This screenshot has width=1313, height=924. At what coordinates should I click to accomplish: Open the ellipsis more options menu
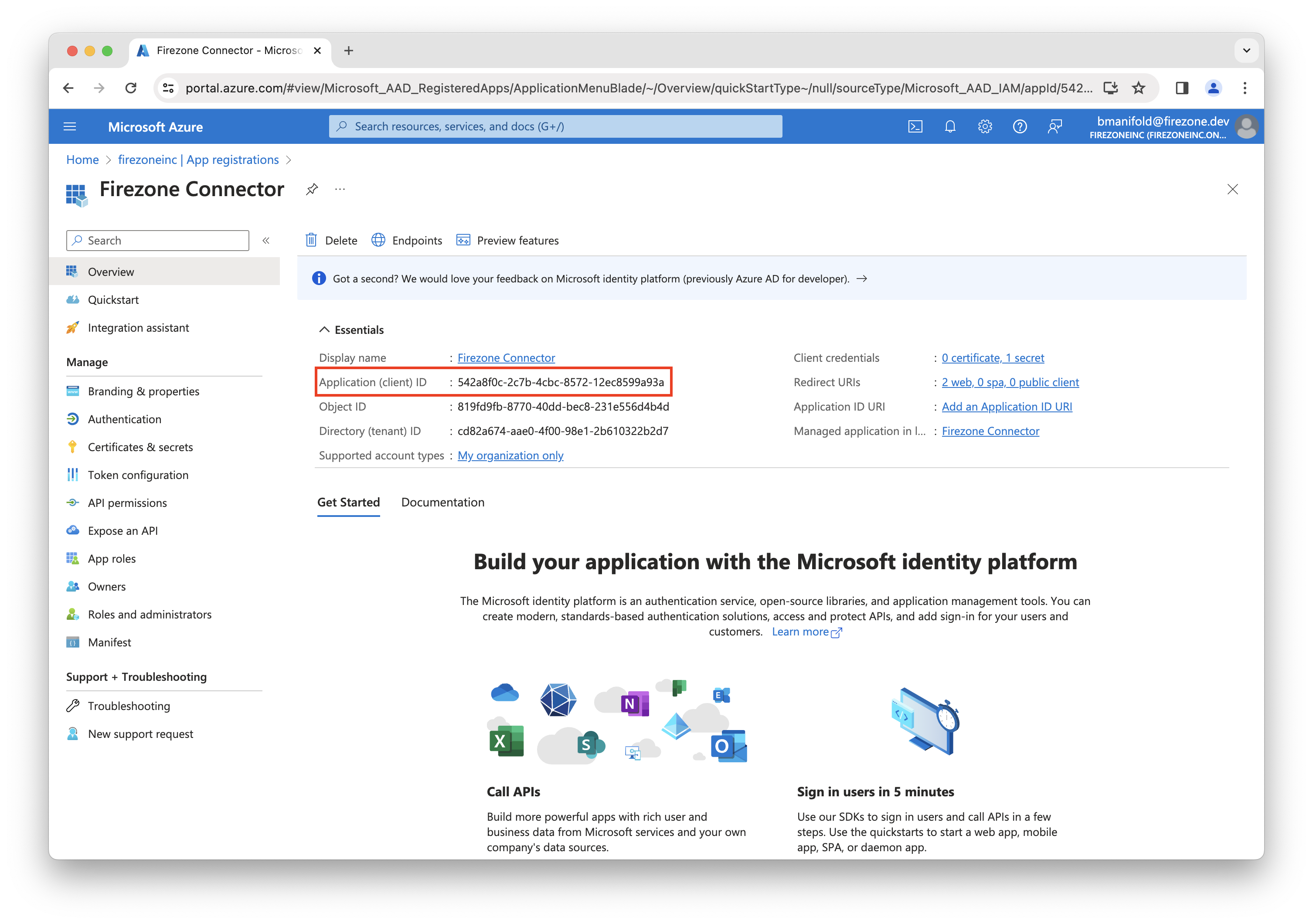tap(340, 189)
